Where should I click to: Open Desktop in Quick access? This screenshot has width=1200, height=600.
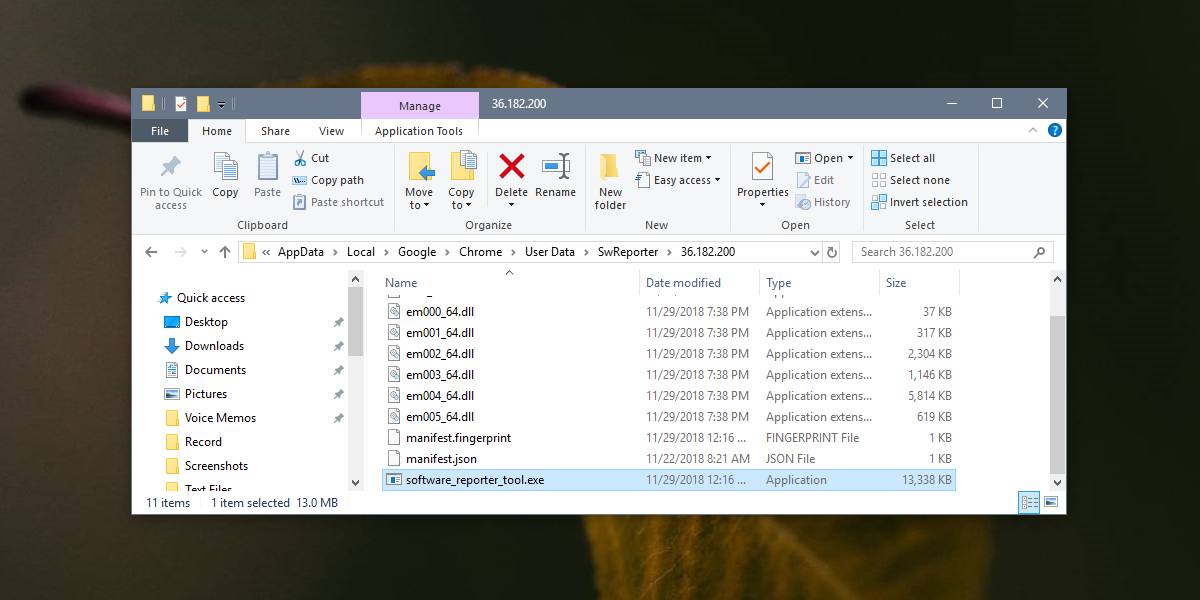tap(206, 322)
